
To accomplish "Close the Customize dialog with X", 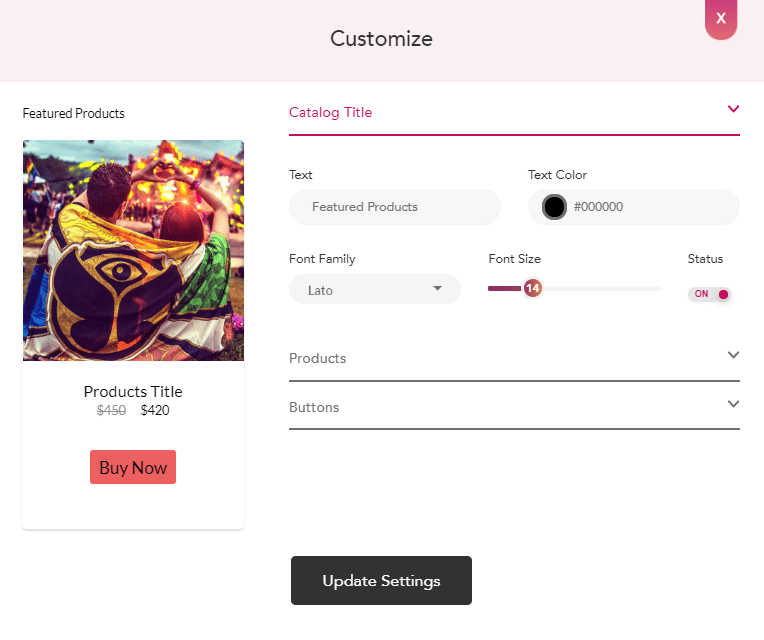I will (x=721, y=18).
